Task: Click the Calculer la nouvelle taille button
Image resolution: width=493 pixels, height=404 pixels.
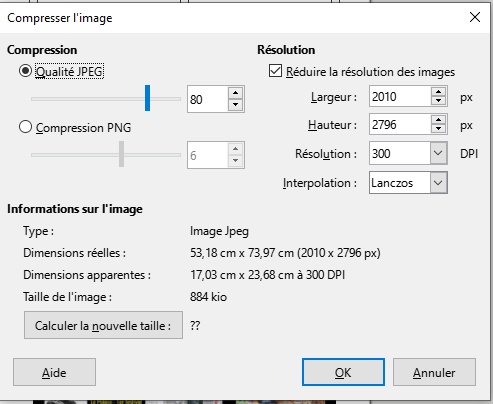Action: (103, 325)
